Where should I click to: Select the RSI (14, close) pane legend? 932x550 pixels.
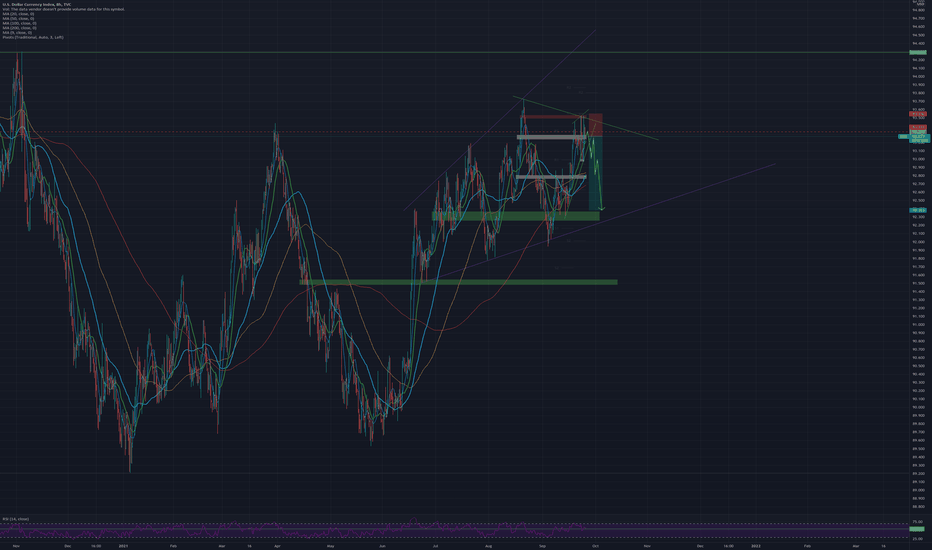tap(15, 519)
